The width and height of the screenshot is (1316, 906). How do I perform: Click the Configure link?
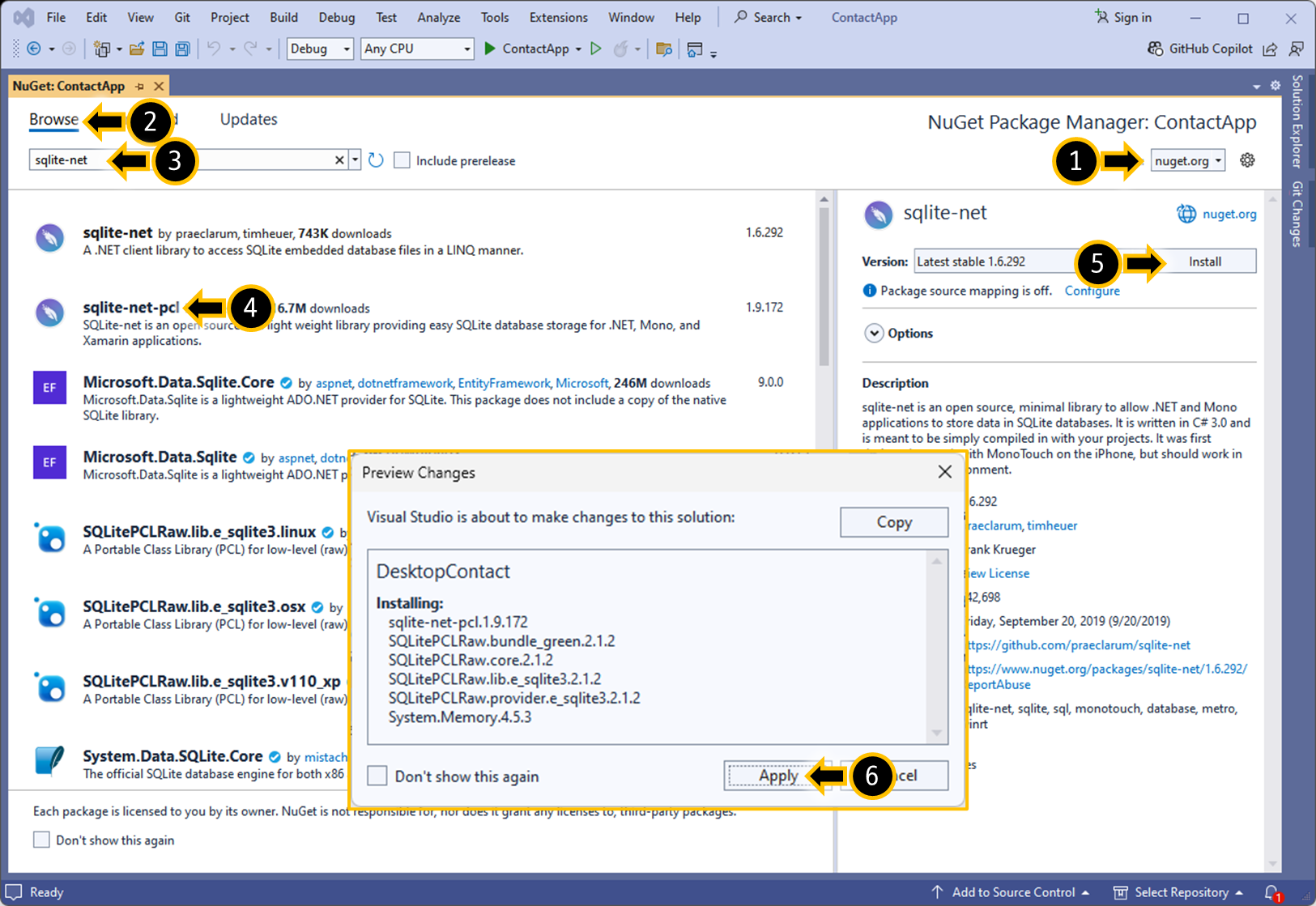pyautogui.click(x=1092, y=291)
